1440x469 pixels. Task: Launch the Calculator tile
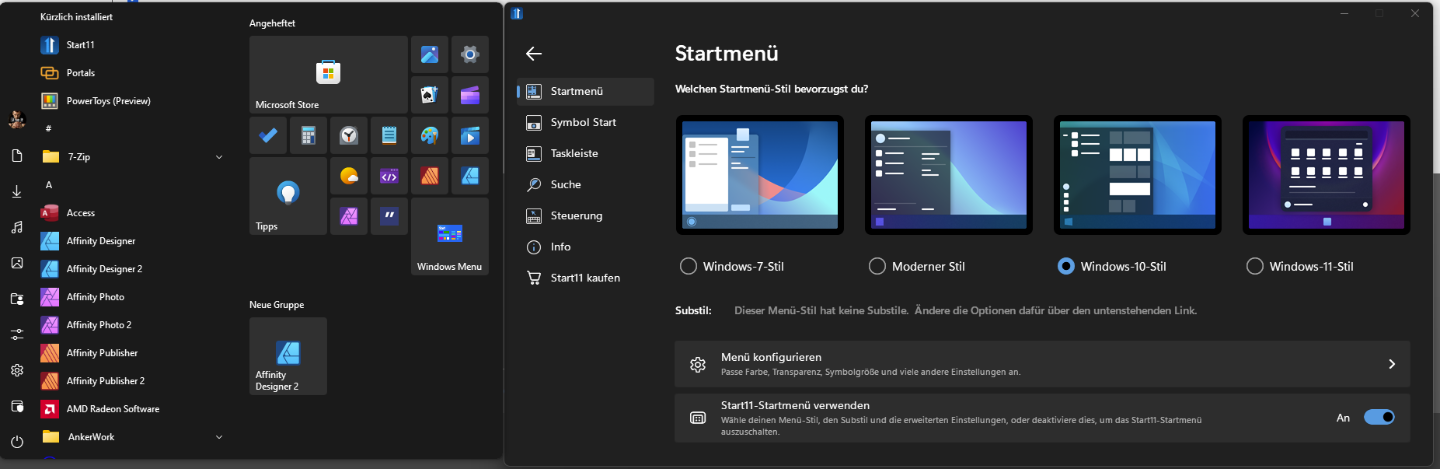tap(309, 135)
